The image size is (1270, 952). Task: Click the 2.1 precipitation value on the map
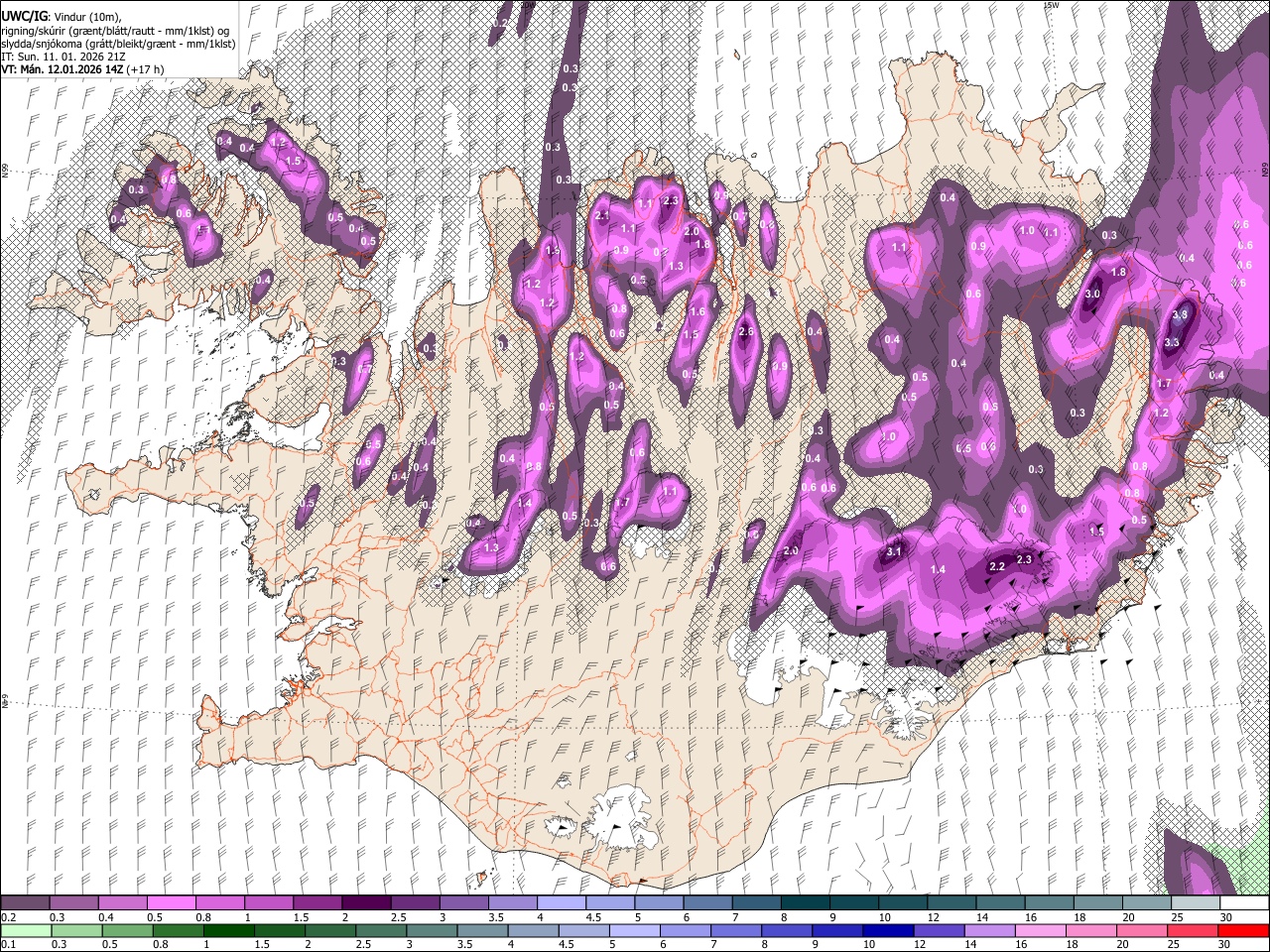[602, 216]
